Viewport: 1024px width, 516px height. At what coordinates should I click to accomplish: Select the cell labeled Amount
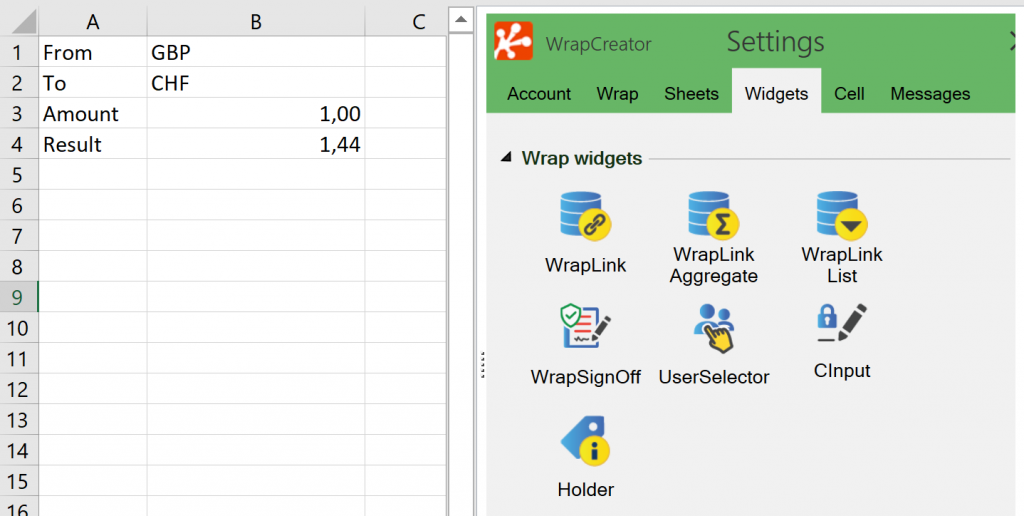click(93, 114)
